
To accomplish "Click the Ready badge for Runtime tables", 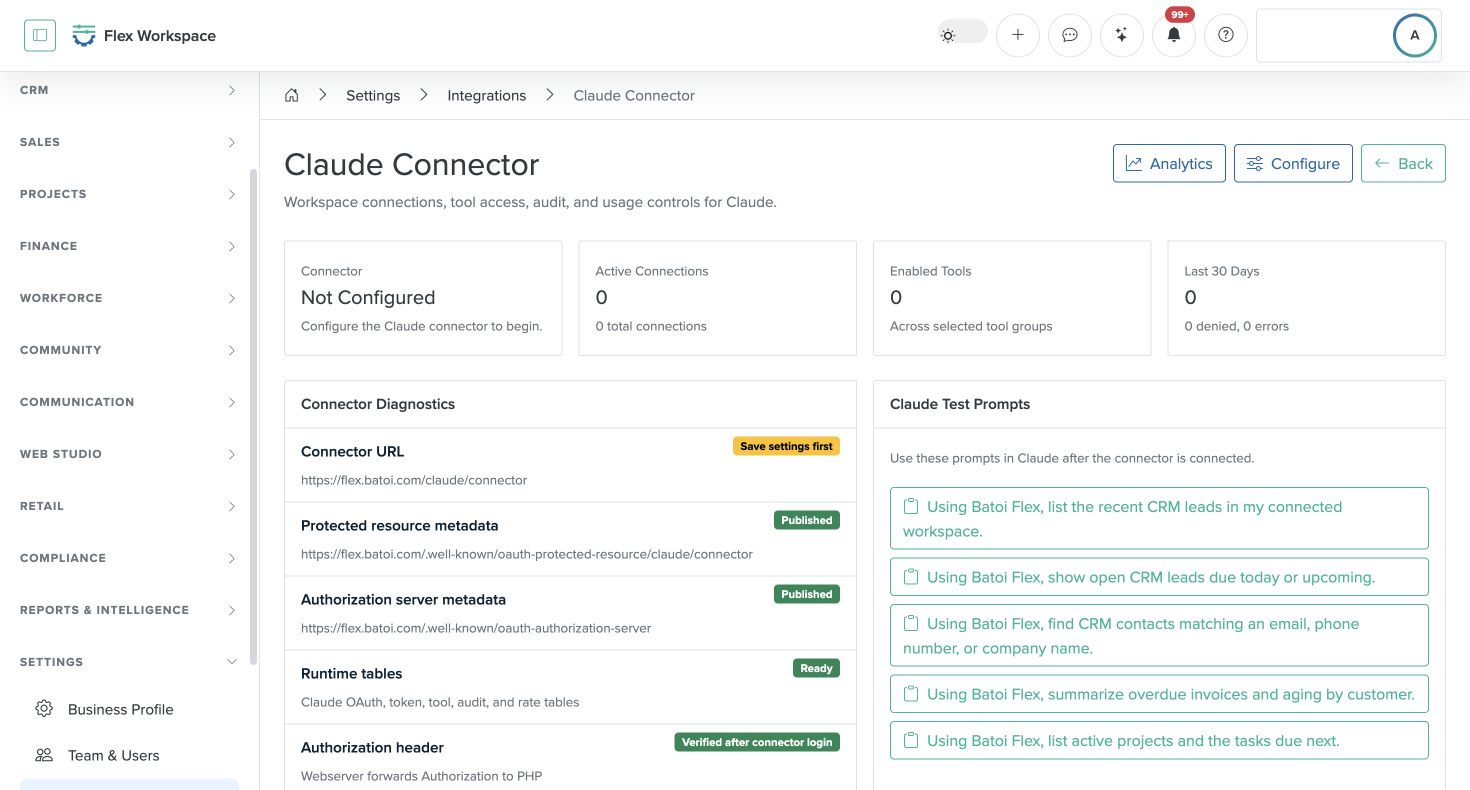I will coord(816,668).
